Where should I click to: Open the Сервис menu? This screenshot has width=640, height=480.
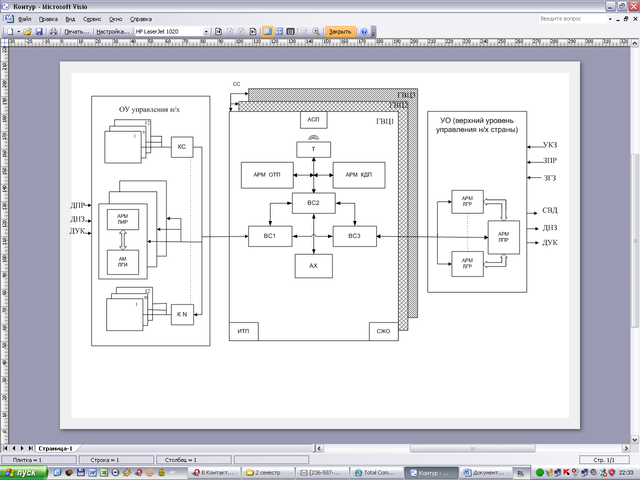tap(91, 19)
